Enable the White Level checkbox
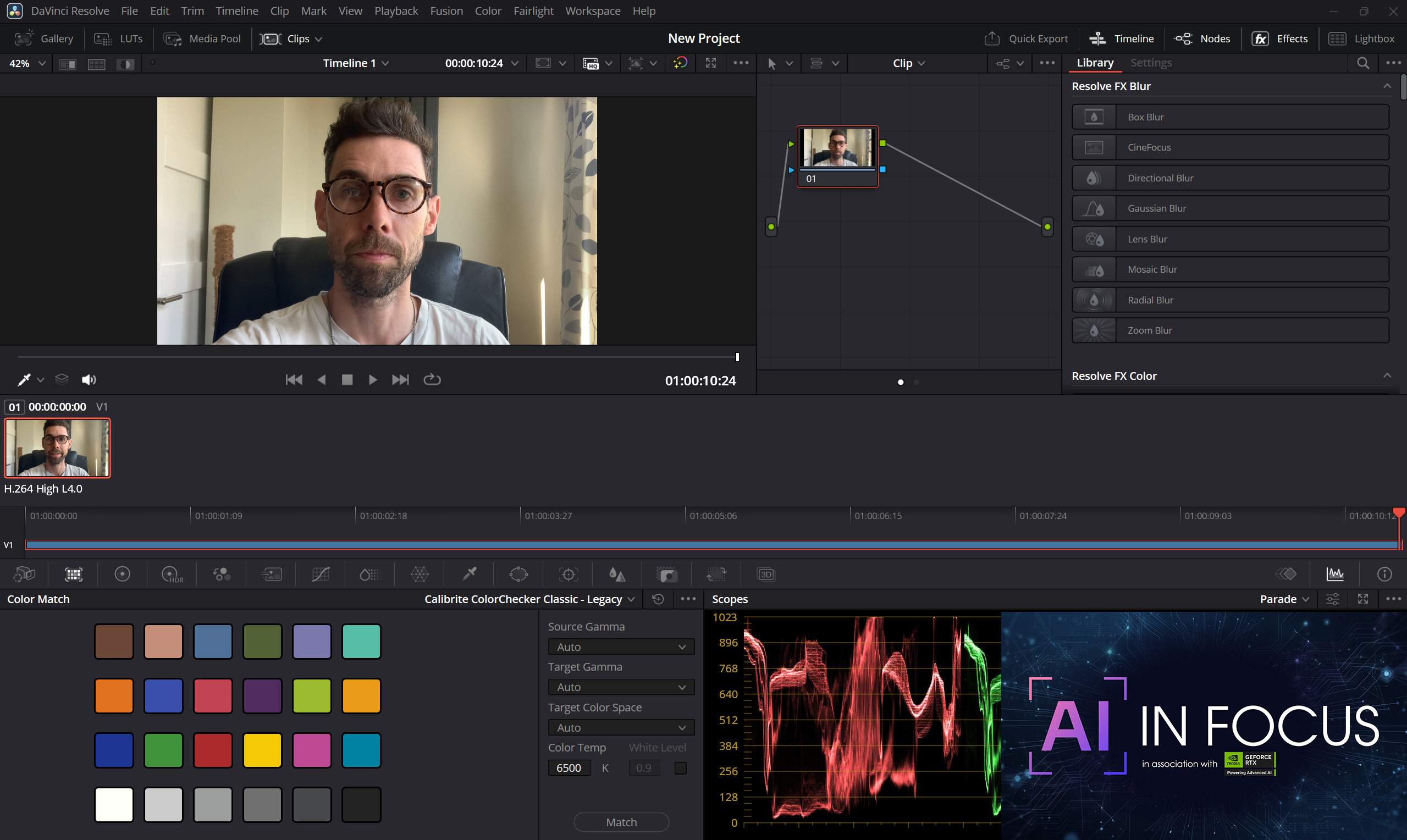 click(x=680, y=768)
